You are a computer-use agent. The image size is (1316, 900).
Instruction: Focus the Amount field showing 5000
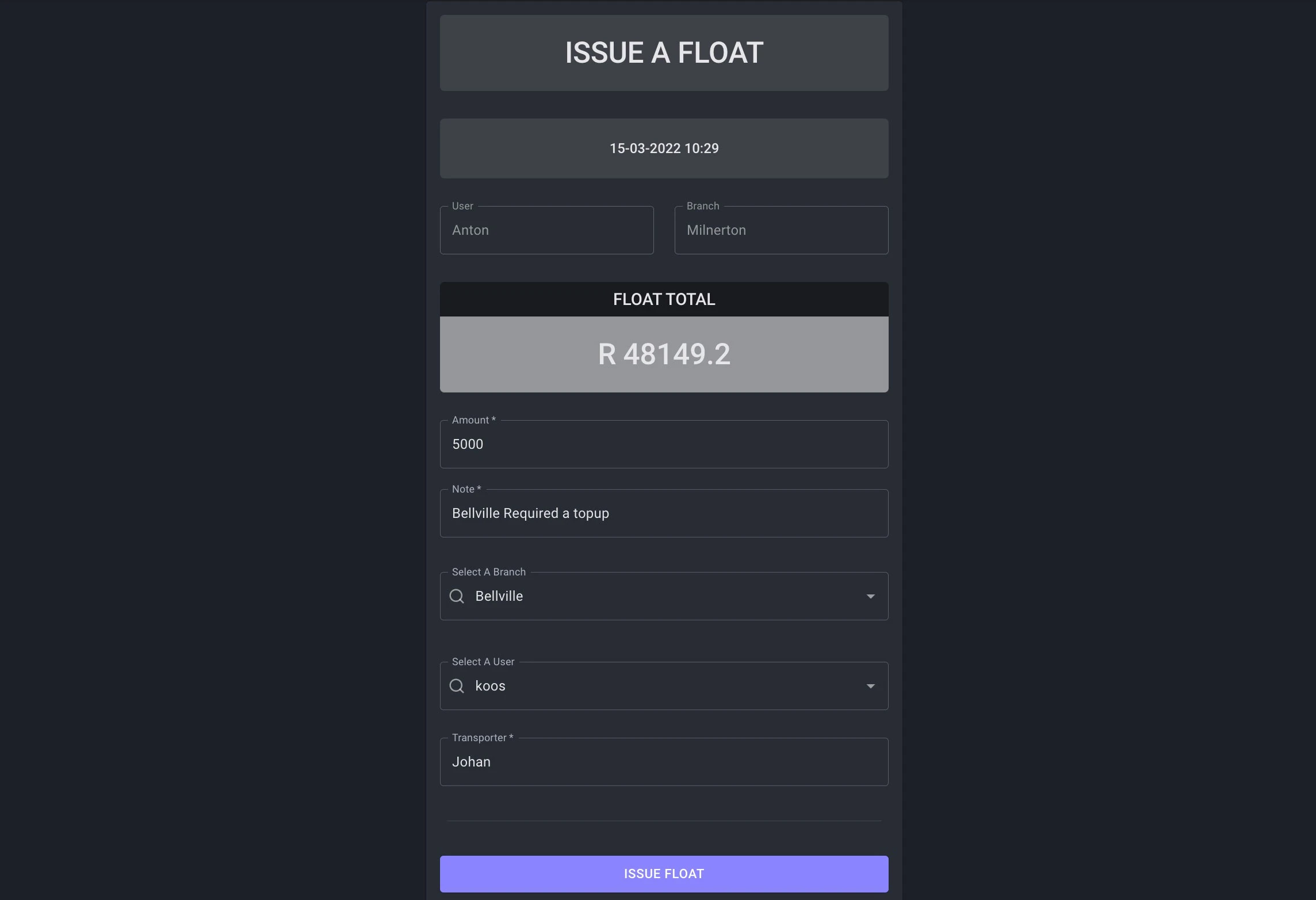coord(664,444)
